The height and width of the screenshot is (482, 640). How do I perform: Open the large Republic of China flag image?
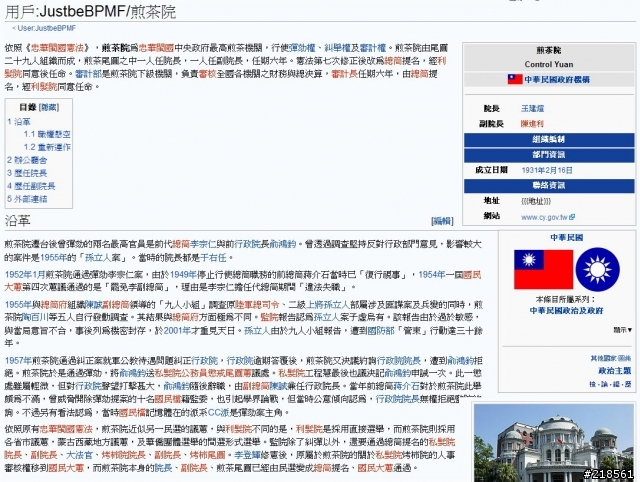click(543, 270)
